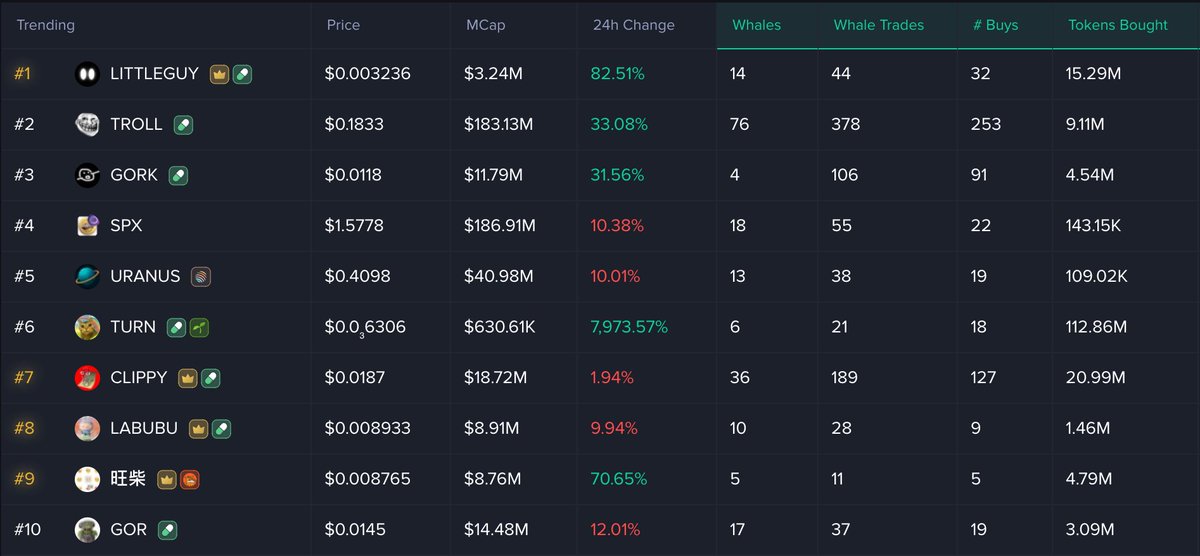Click the #1 rank label

pos(22,74)
